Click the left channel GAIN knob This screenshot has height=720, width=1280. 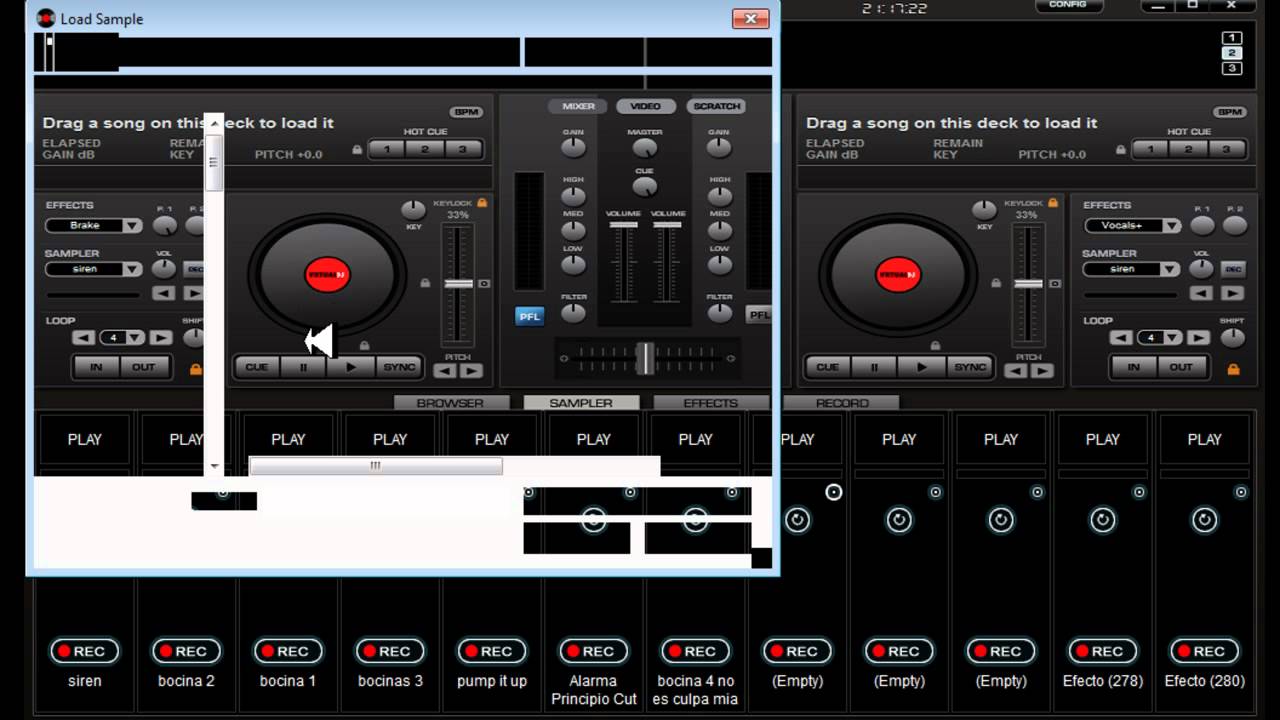click(573, 148)
